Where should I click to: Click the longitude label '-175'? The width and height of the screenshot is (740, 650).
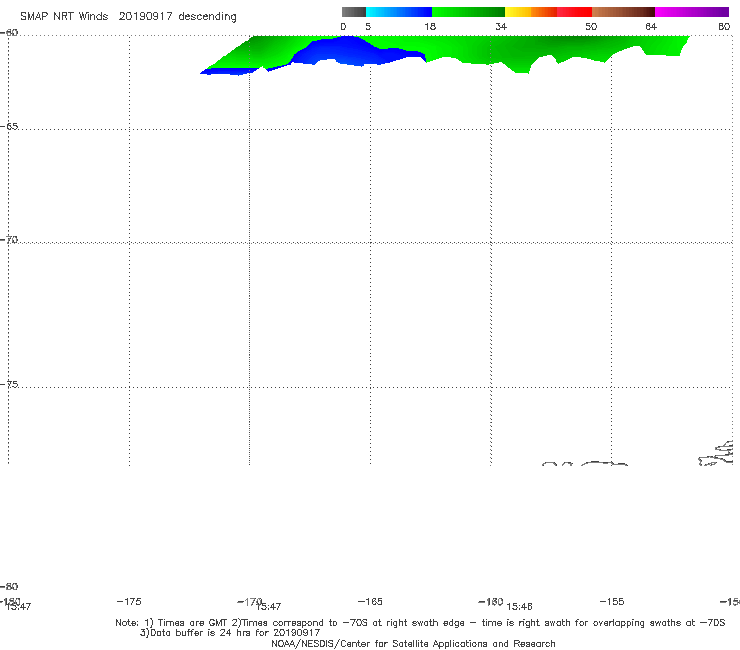pyautogui.click(x=129, y=601)
